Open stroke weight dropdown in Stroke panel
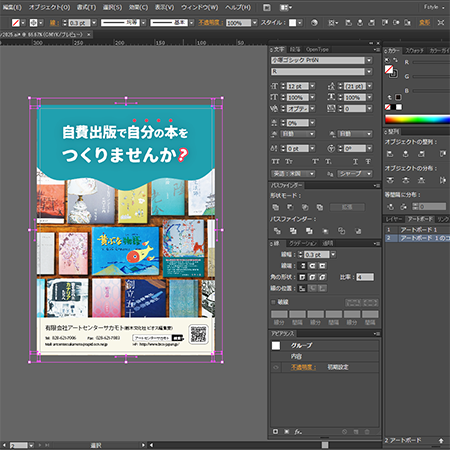This screenshot has width=450, height=450. (333, 254)
